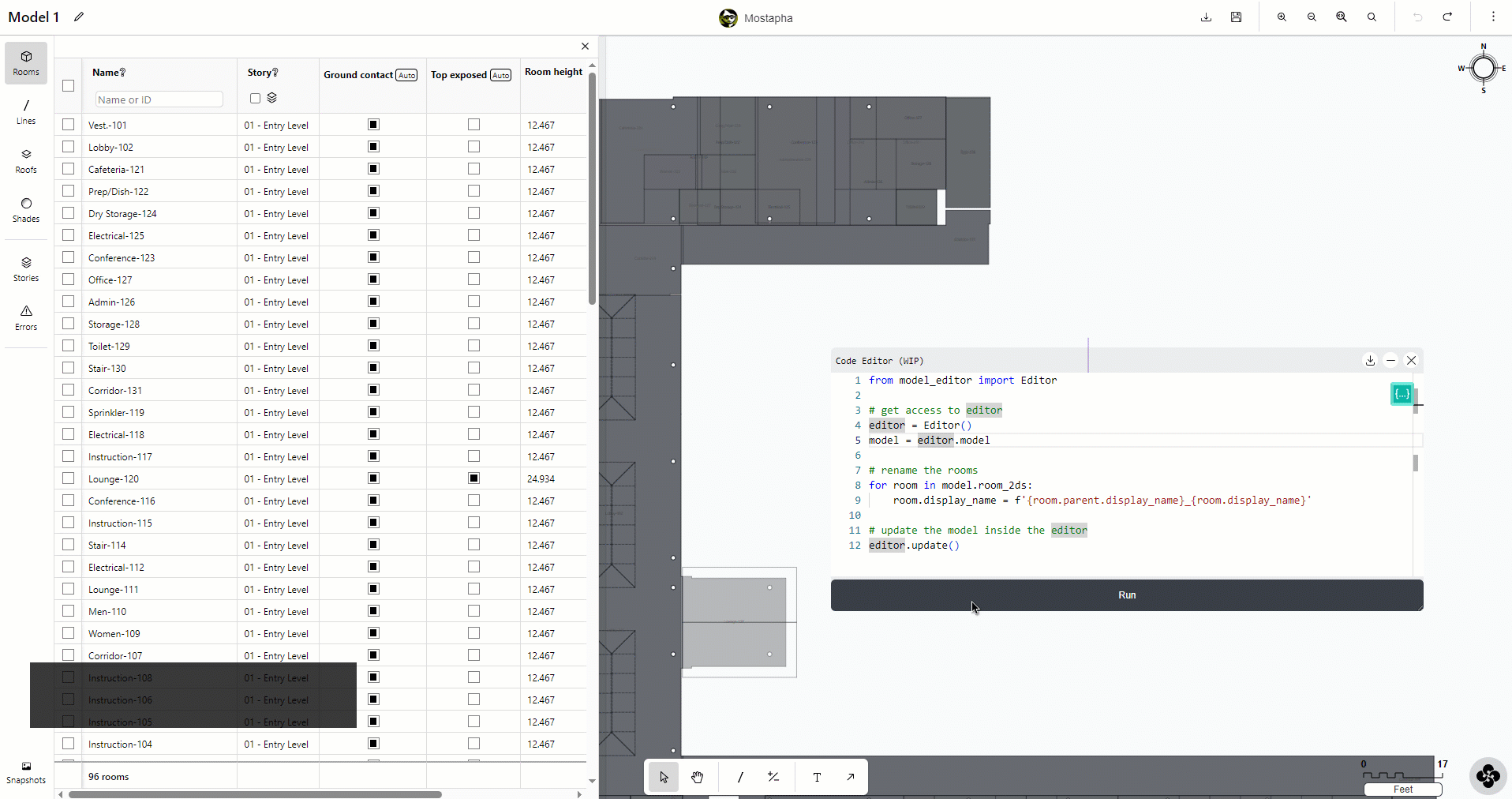
Task: Click the Name or ID filter field
Action: tap(159, 99)
